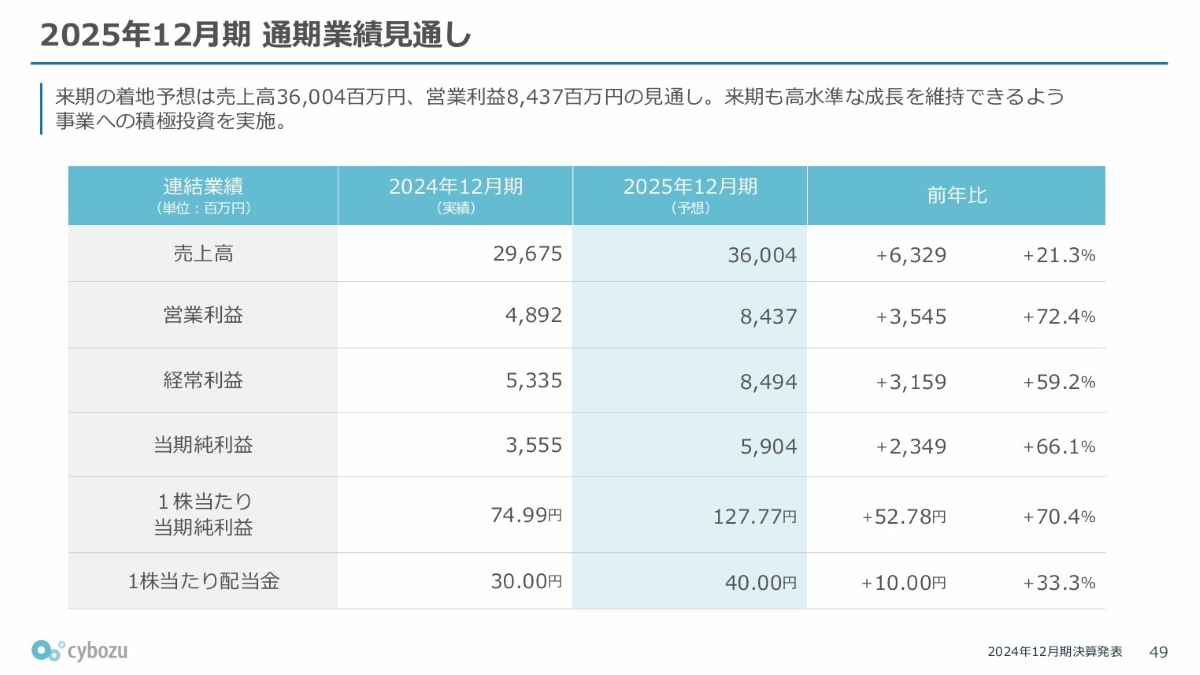Image resolution: width=1200 pixels, height=675 pixels.
Task: Click the 売上高 row label
Action: pyautogui.click(x=203, y=254)
